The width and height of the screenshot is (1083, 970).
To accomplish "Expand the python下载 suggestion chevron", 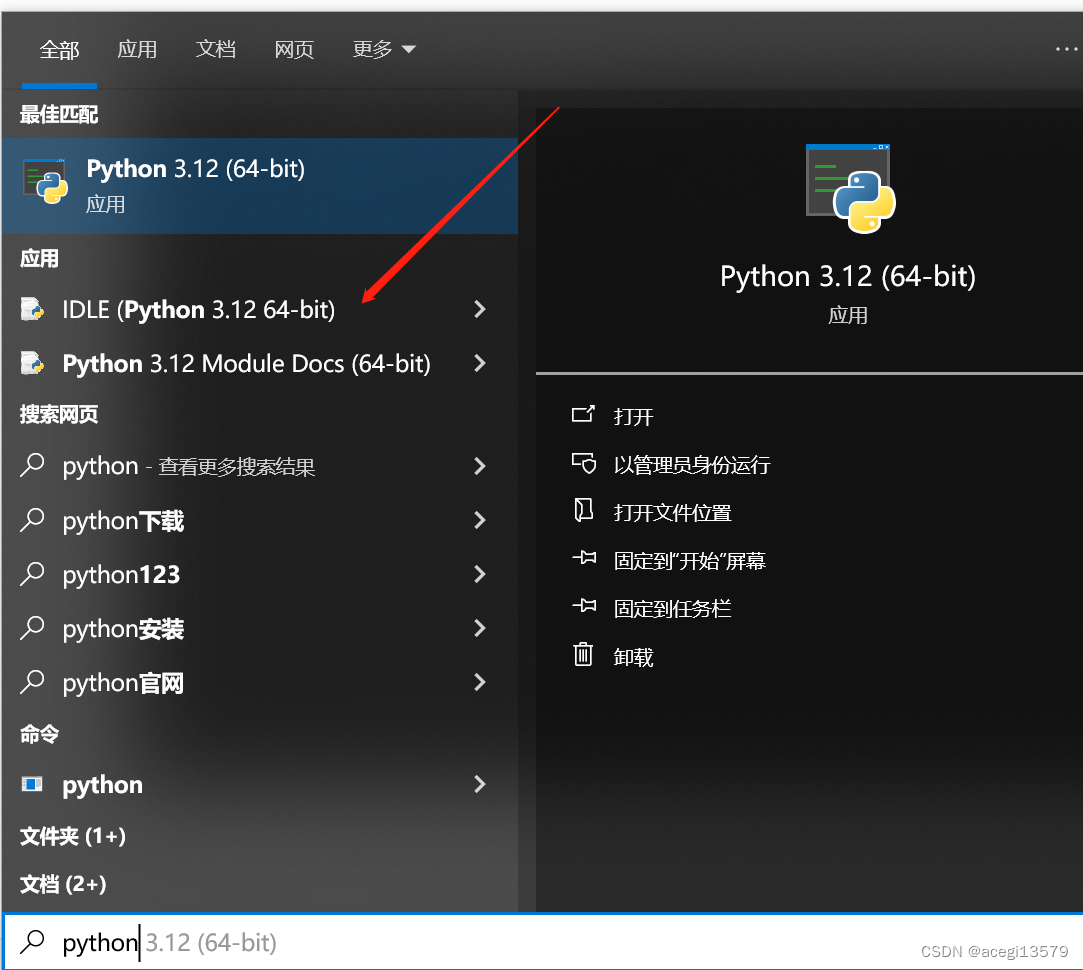I will (480, 520).
